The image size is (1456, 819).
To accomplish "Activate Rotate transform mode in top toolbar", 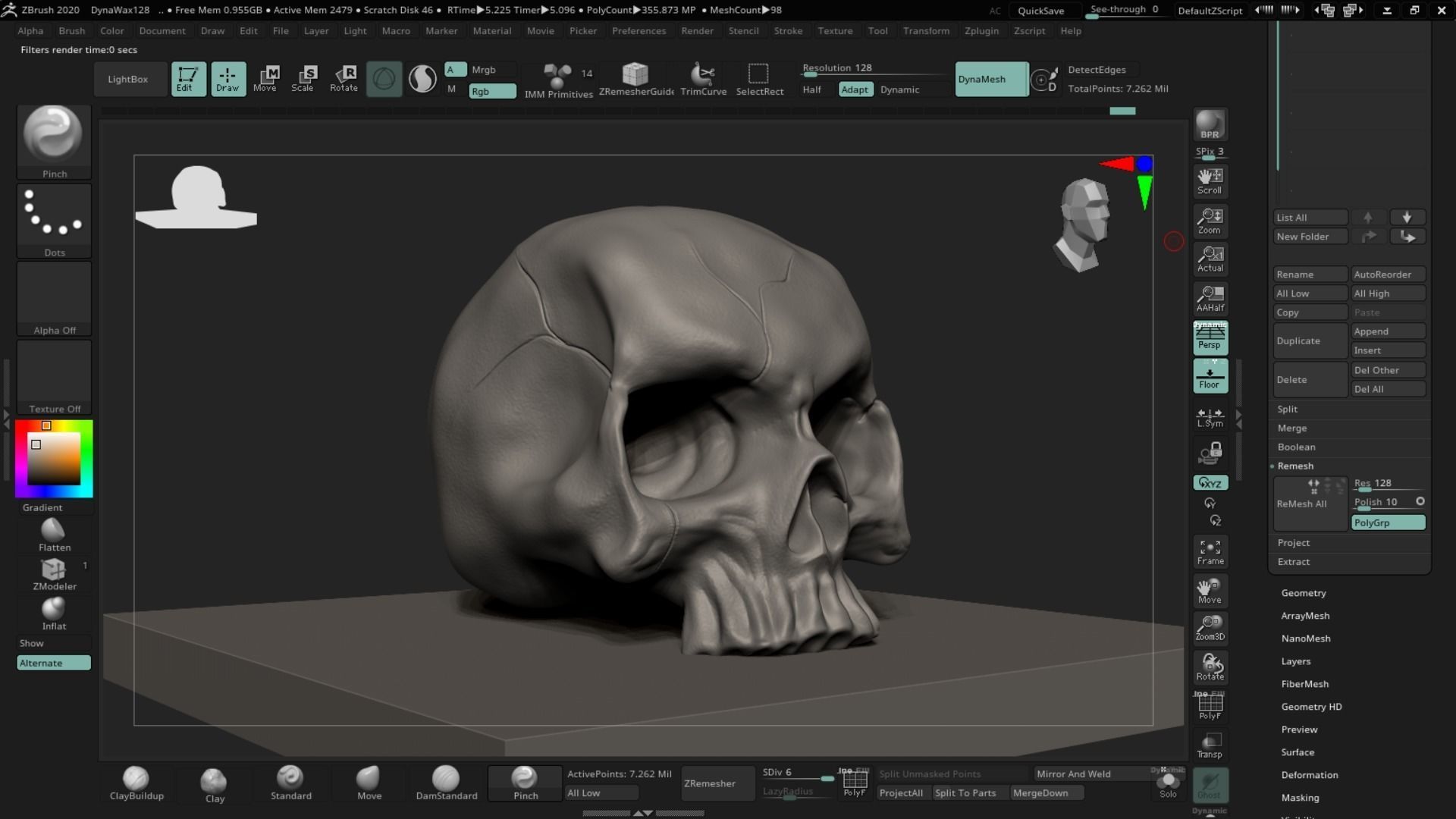I will [x=344, y=79].
